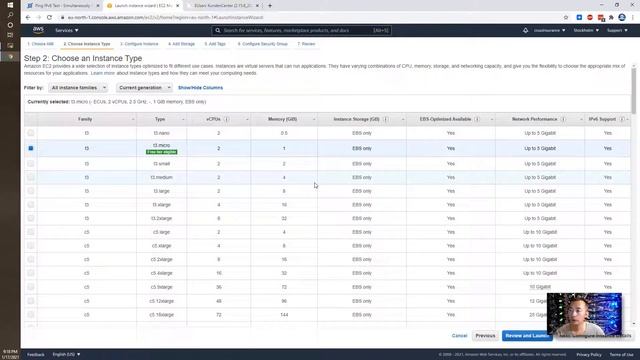Viewport: 640px width, 360px height.
Task: Toggle the t3.micro instance checkbox
Action: point(31,148)
